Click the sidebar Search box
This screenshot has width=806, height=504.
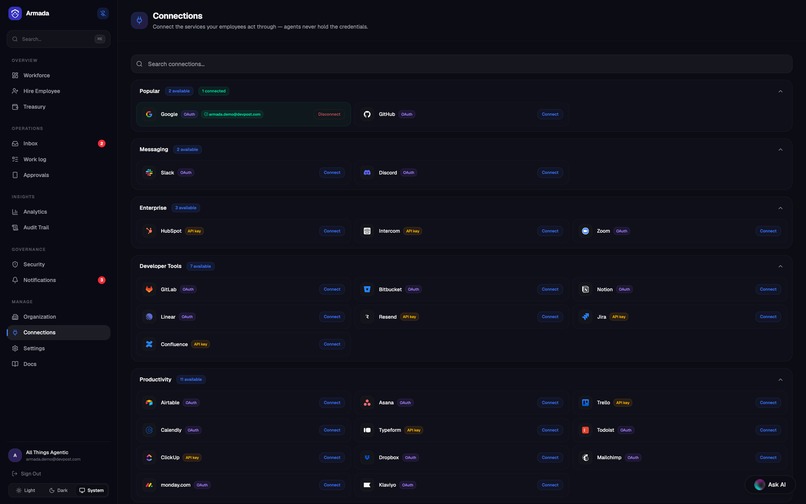point(59,39)
